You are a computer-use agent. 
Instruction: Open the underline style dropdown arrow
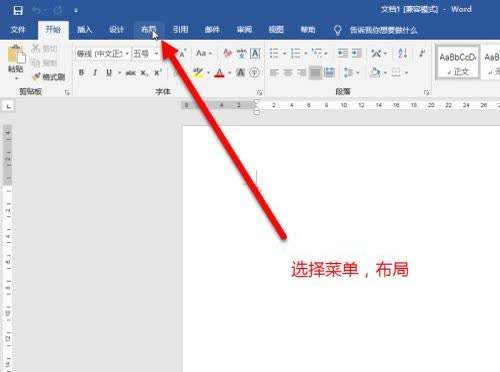[x=119, y=73]
